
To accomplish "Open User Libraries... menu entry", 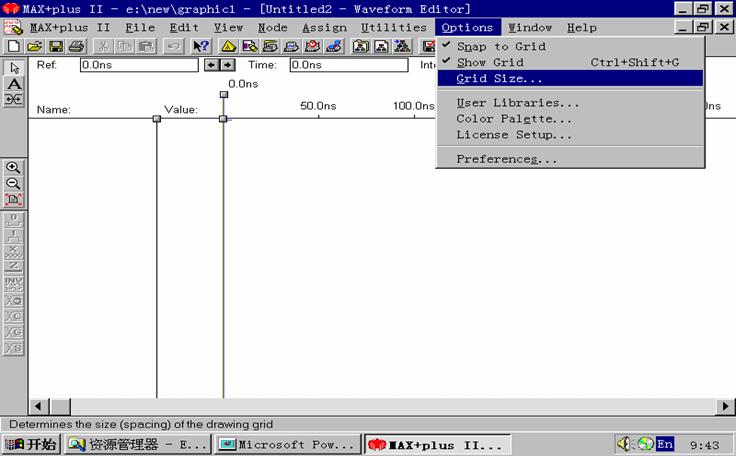I will click(570, 103).
